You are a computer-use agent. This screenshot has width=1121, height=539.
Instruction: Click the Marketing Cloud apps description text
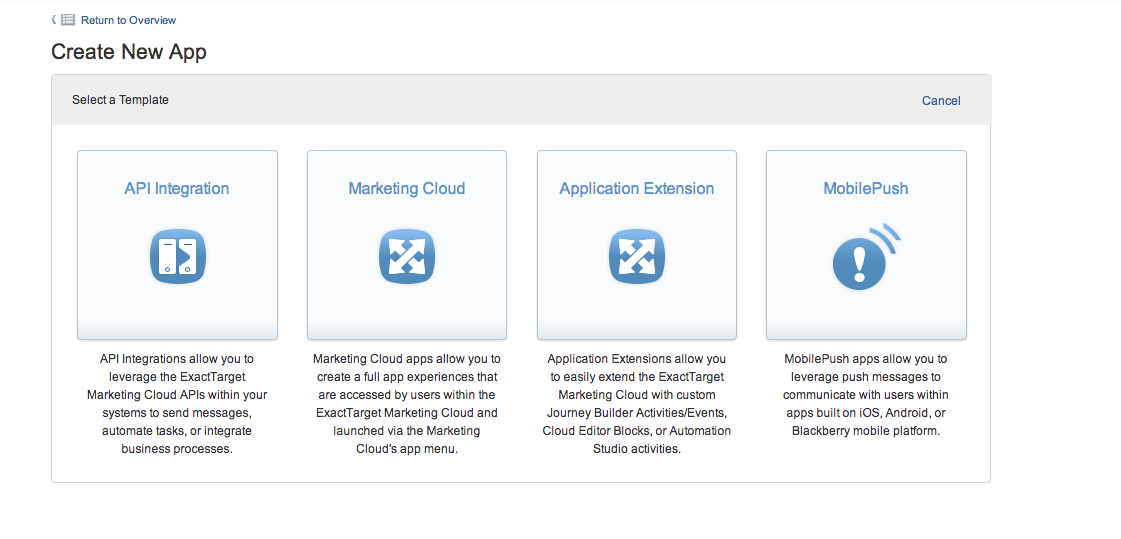407,404
